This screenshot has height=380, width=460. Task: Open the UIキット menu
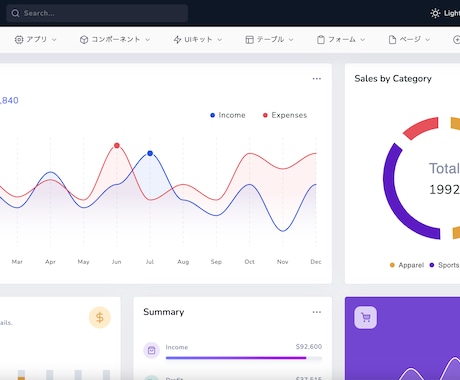198,40
